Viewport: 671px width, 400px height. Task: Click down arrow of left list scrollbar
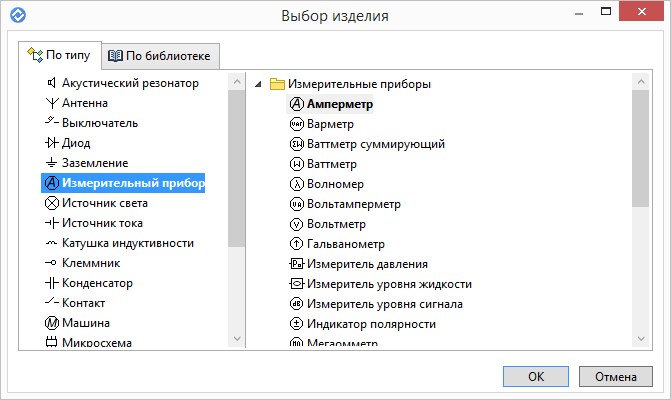[237, 339]
